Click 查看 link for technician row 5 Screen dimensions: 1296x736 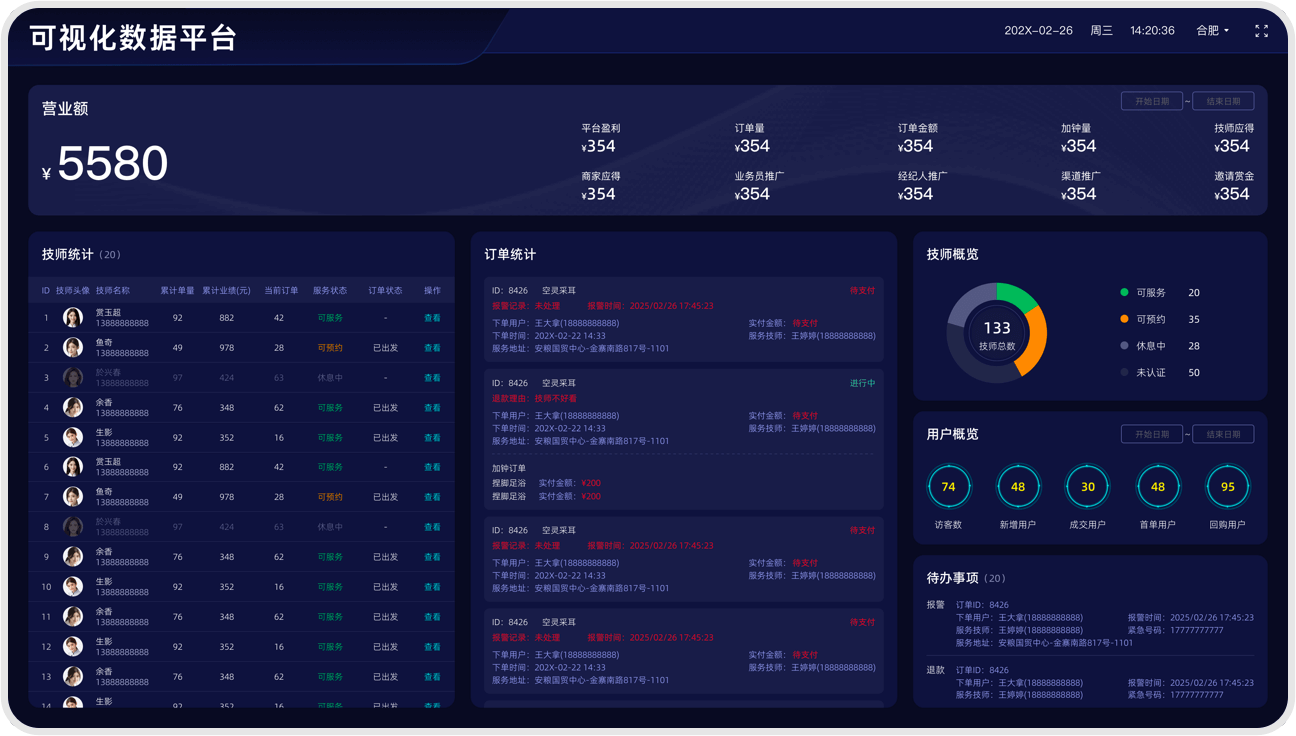(x=432, y=438)
